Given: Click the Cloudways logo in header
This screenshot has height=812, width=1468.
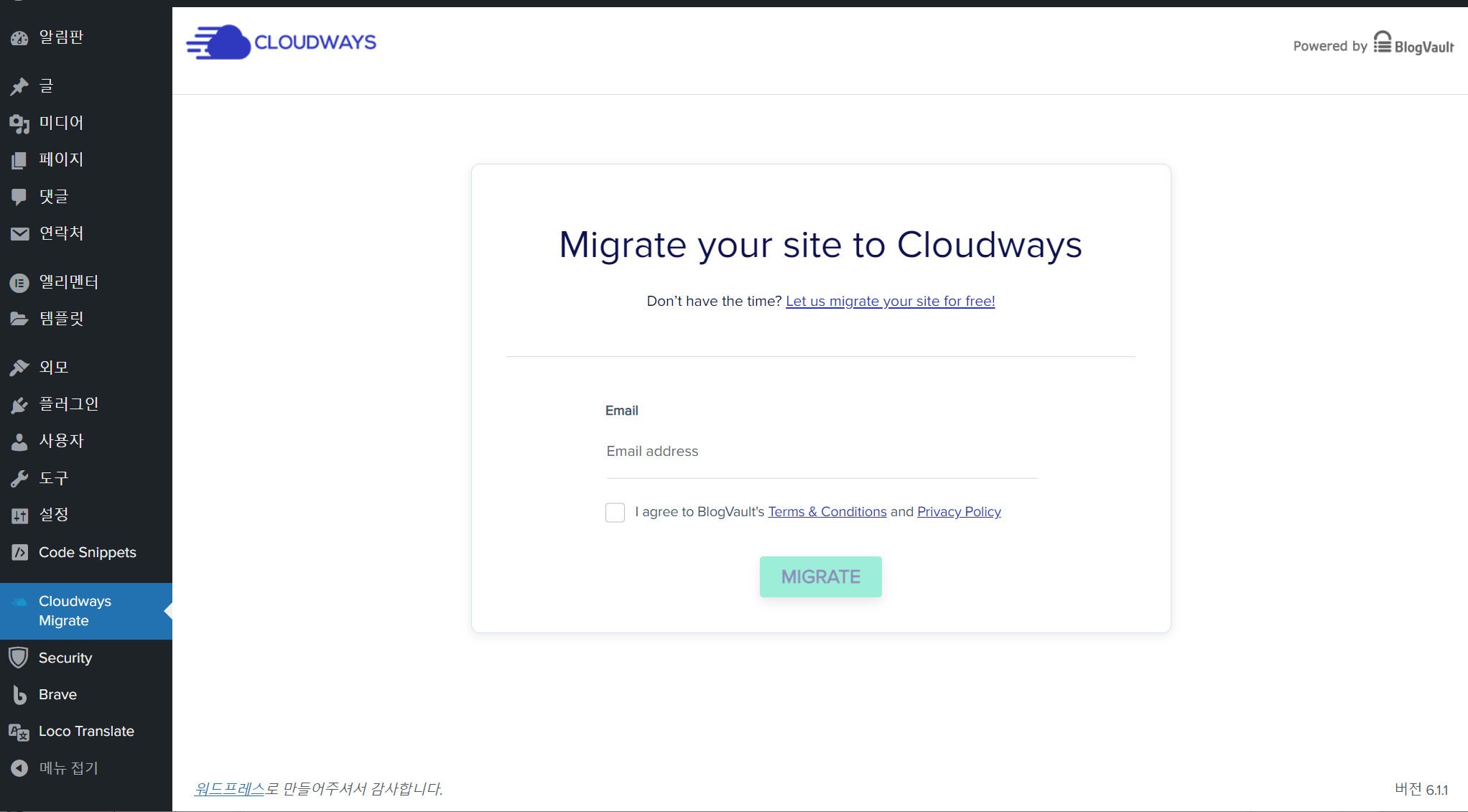Looking at the screenshot, I should point(281,42).
